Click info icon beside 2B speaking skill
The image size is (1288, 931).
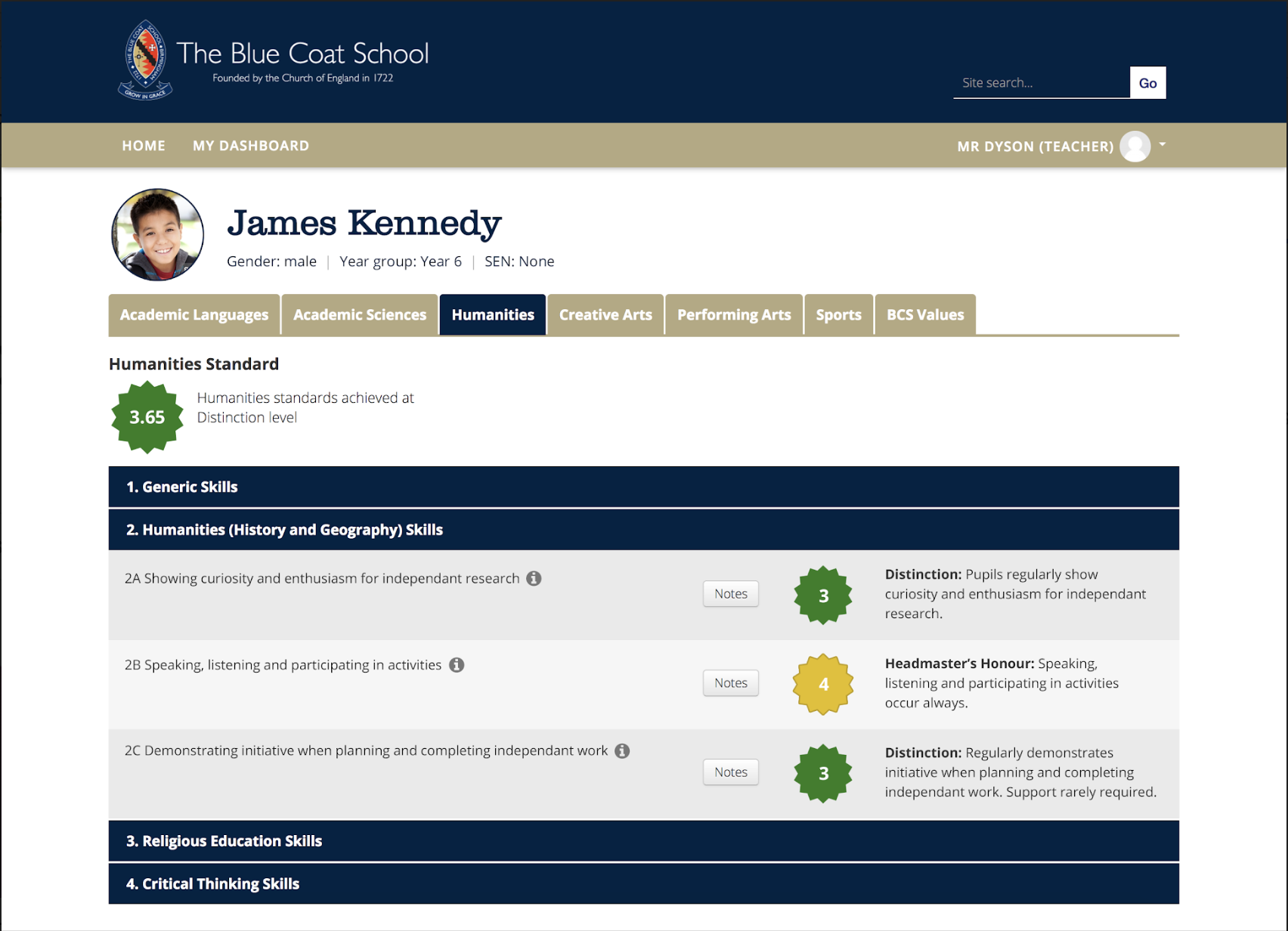click(457, 665)
